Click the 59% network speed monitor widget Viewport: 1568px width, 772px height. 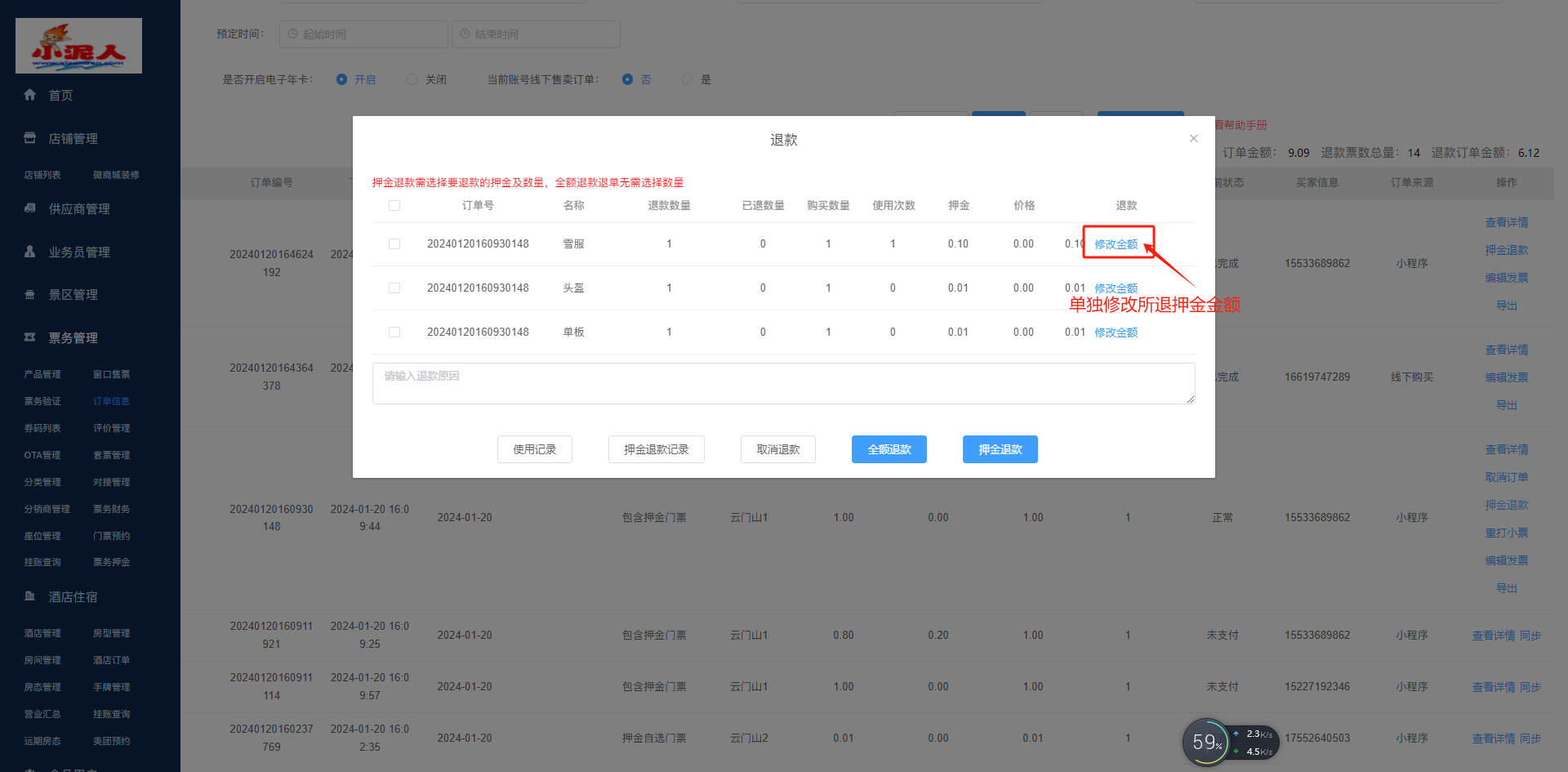pyautogui.click(x=1206, y=742)
